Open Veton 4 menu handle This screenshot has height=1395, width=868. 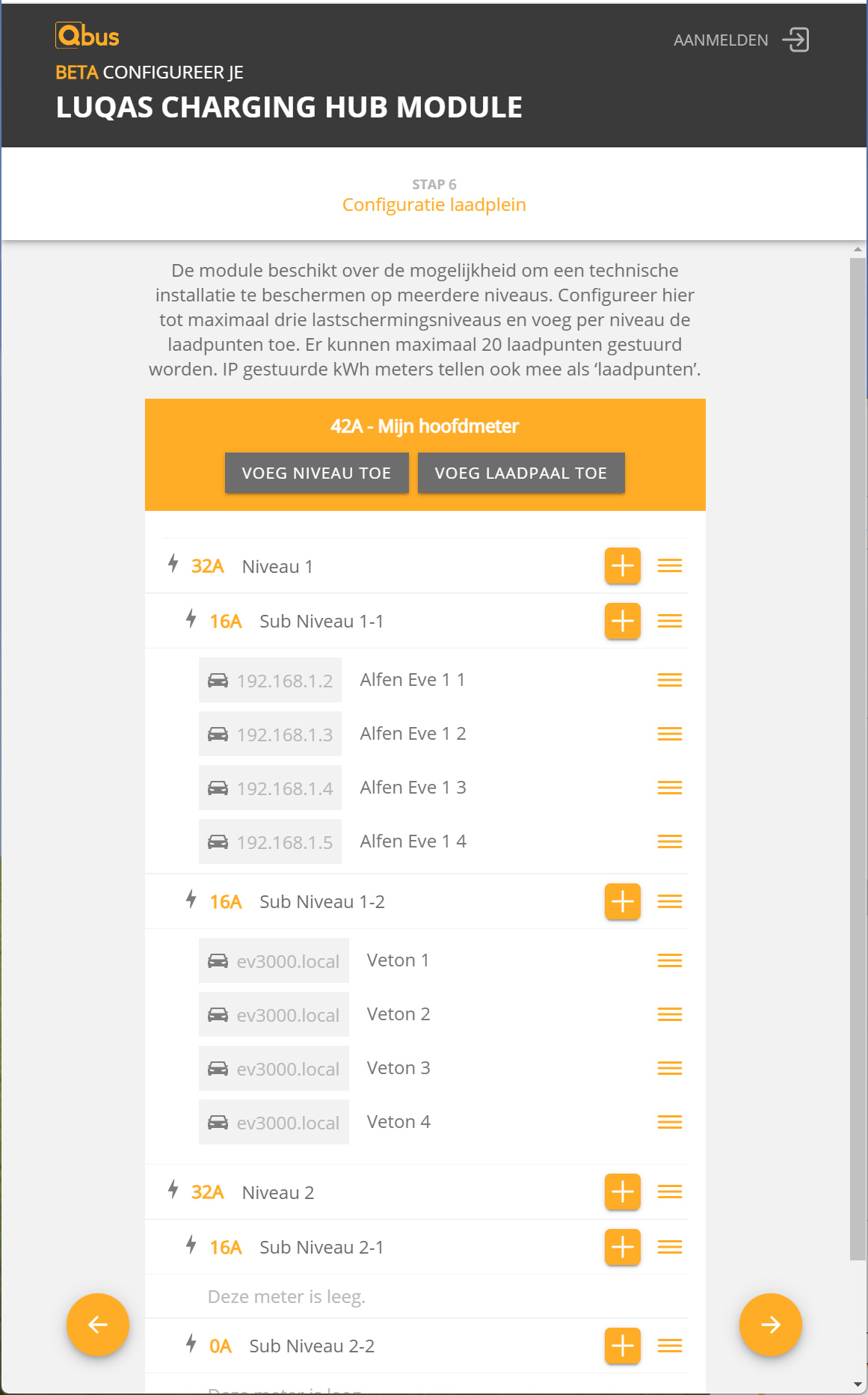tap(670, 1122)
